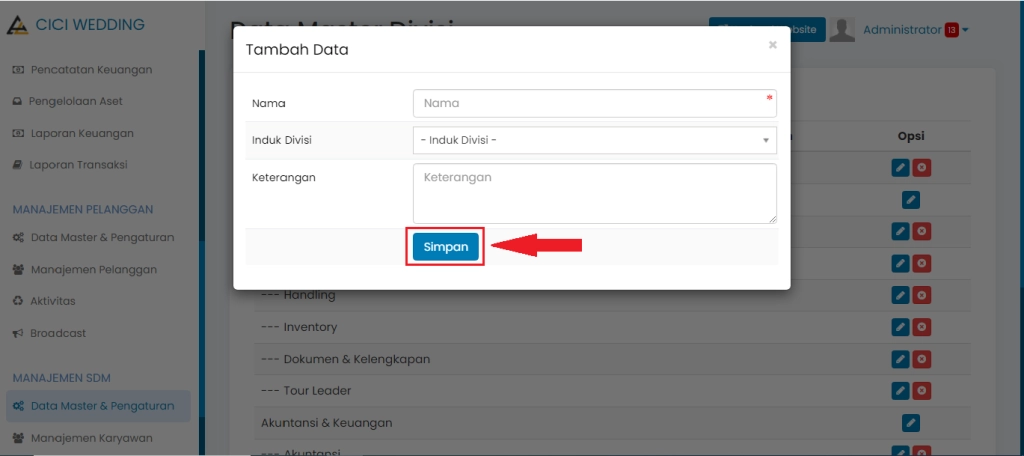Focus the Keterangan text area
The image size is (1024, 456).
pos(594,193)
